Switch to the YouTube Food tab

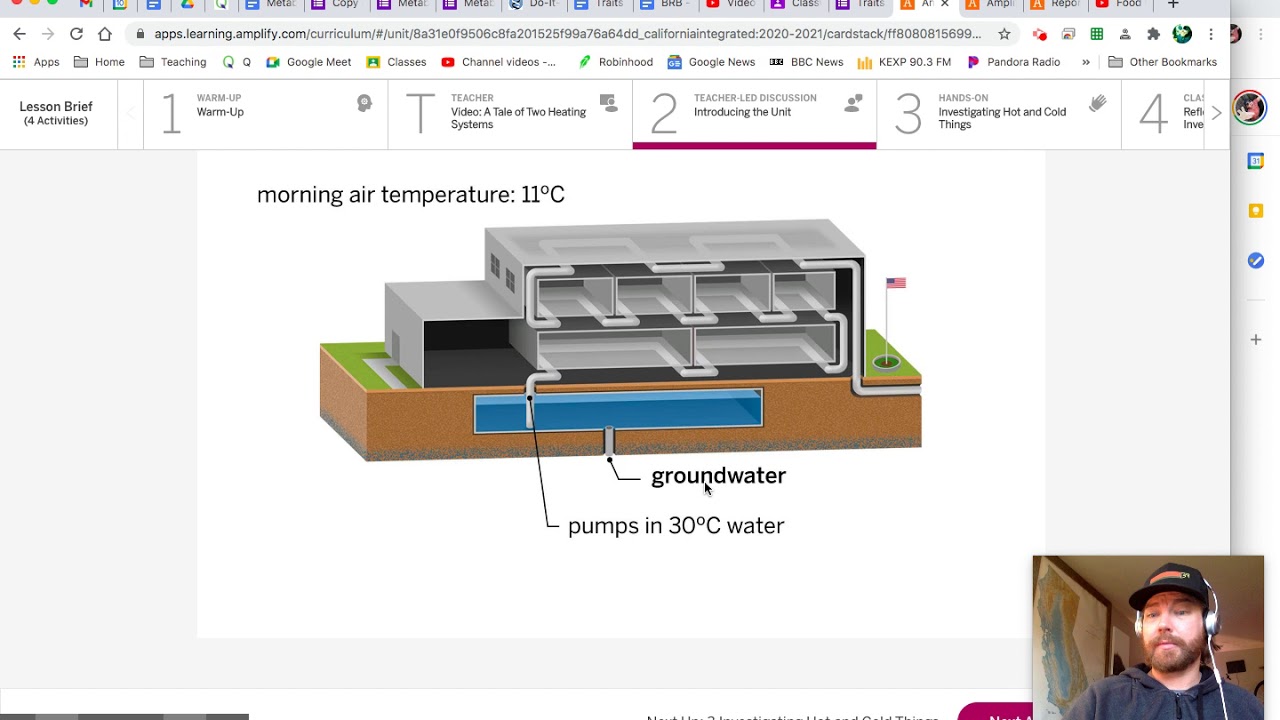(1118, 4)
